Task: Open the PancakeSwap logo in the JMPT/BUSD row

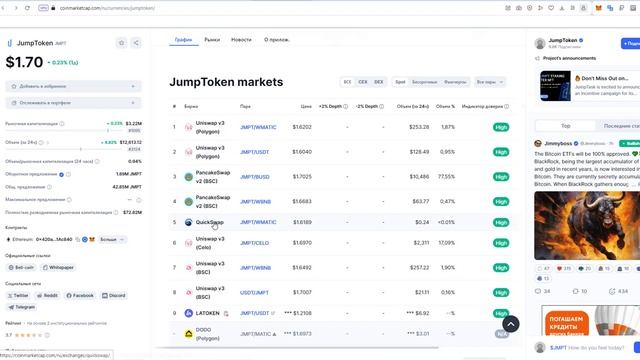Action: [x=188, y=177]
